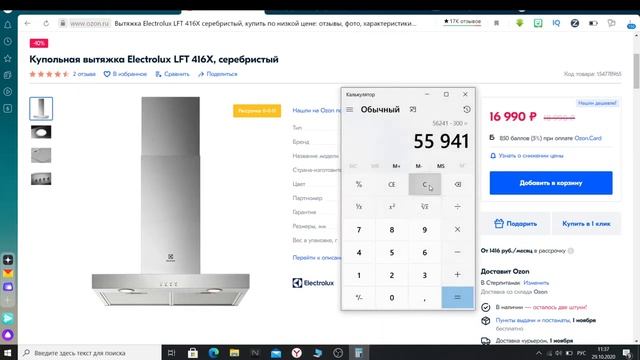Click the equals key in calculator

pos(458,298)
